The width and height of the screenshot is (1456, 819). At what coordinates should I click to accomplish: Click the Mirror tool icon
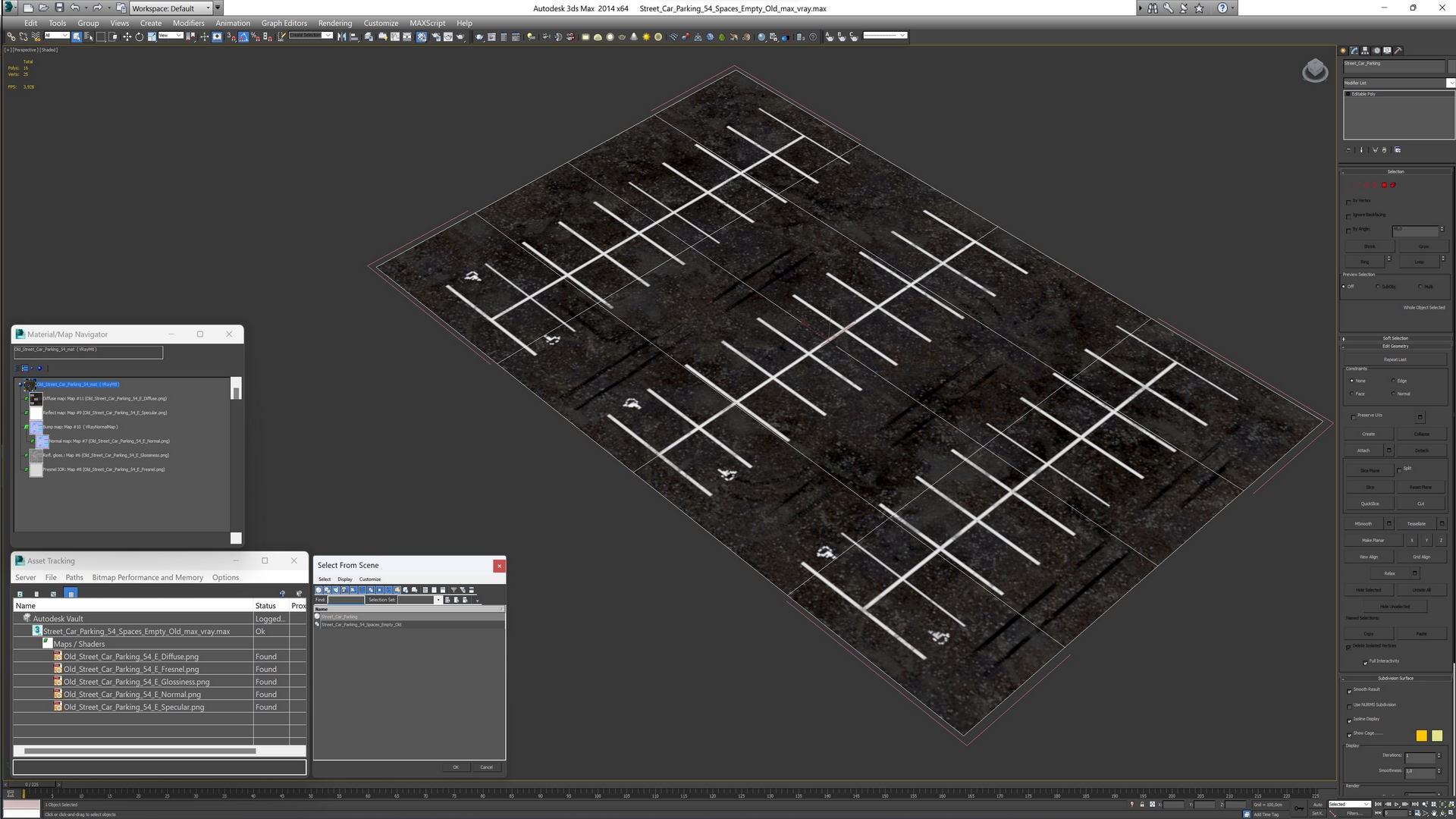tap(342, 36)
